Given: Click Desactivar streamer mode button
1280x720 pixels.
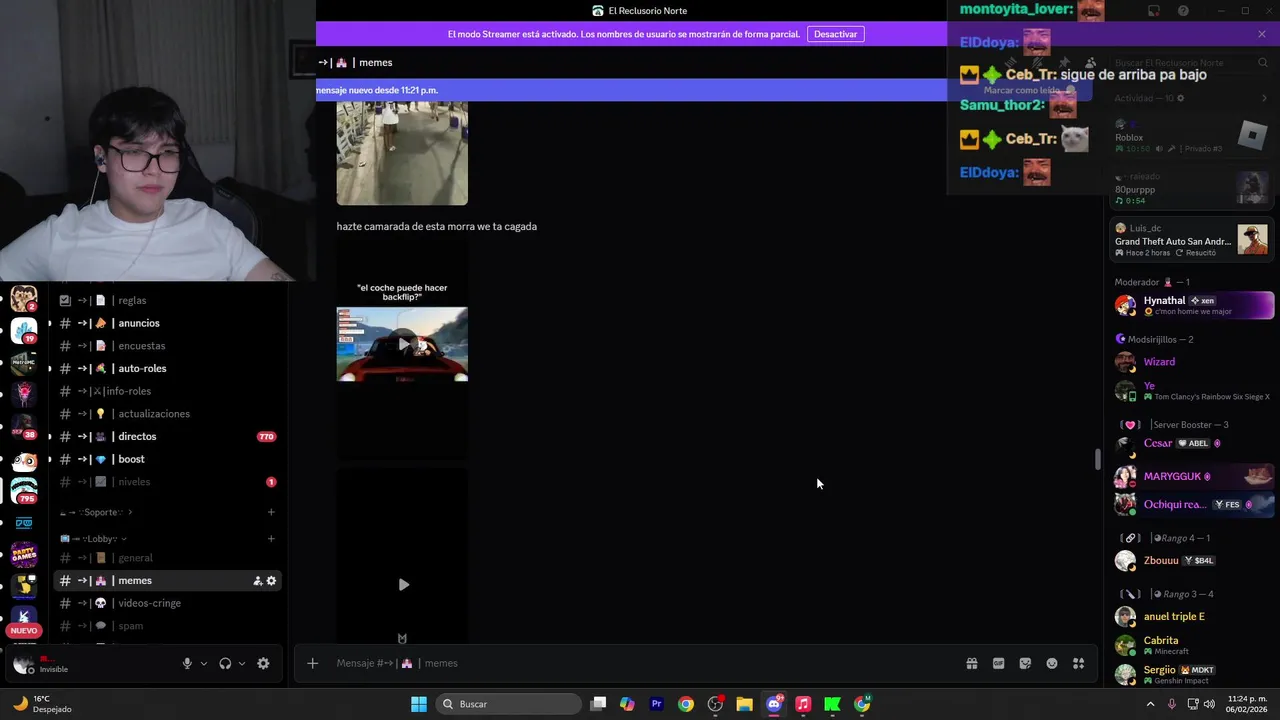Looking at the screenshot, I should point(835,34).
